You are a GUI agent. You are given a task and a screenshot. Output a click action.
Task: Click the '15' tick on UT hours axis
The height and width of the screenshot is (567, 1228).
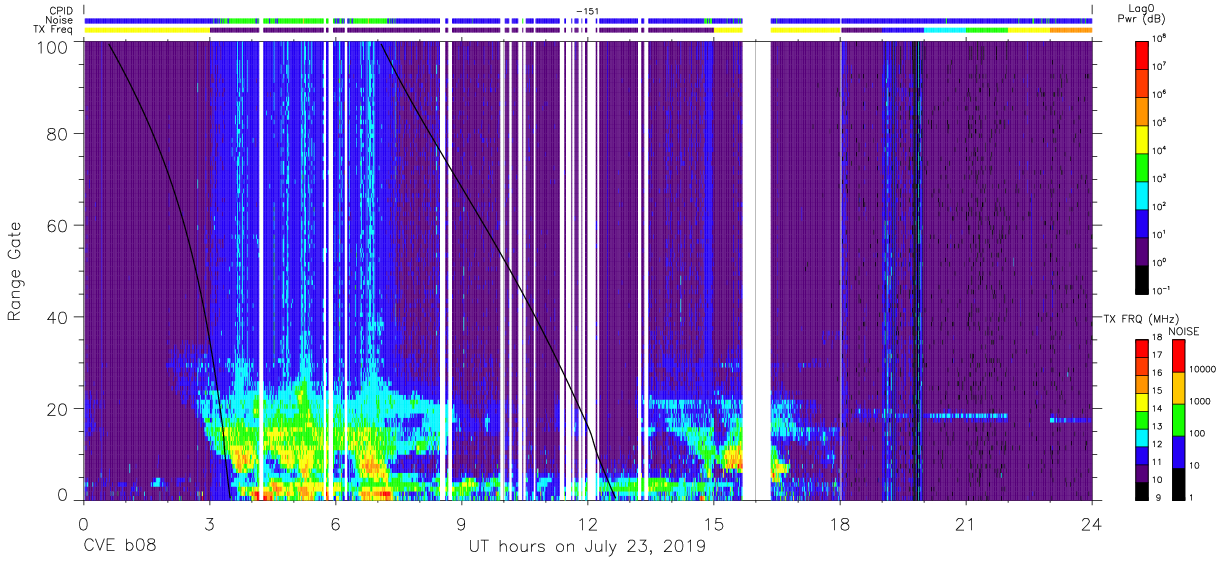714,523
